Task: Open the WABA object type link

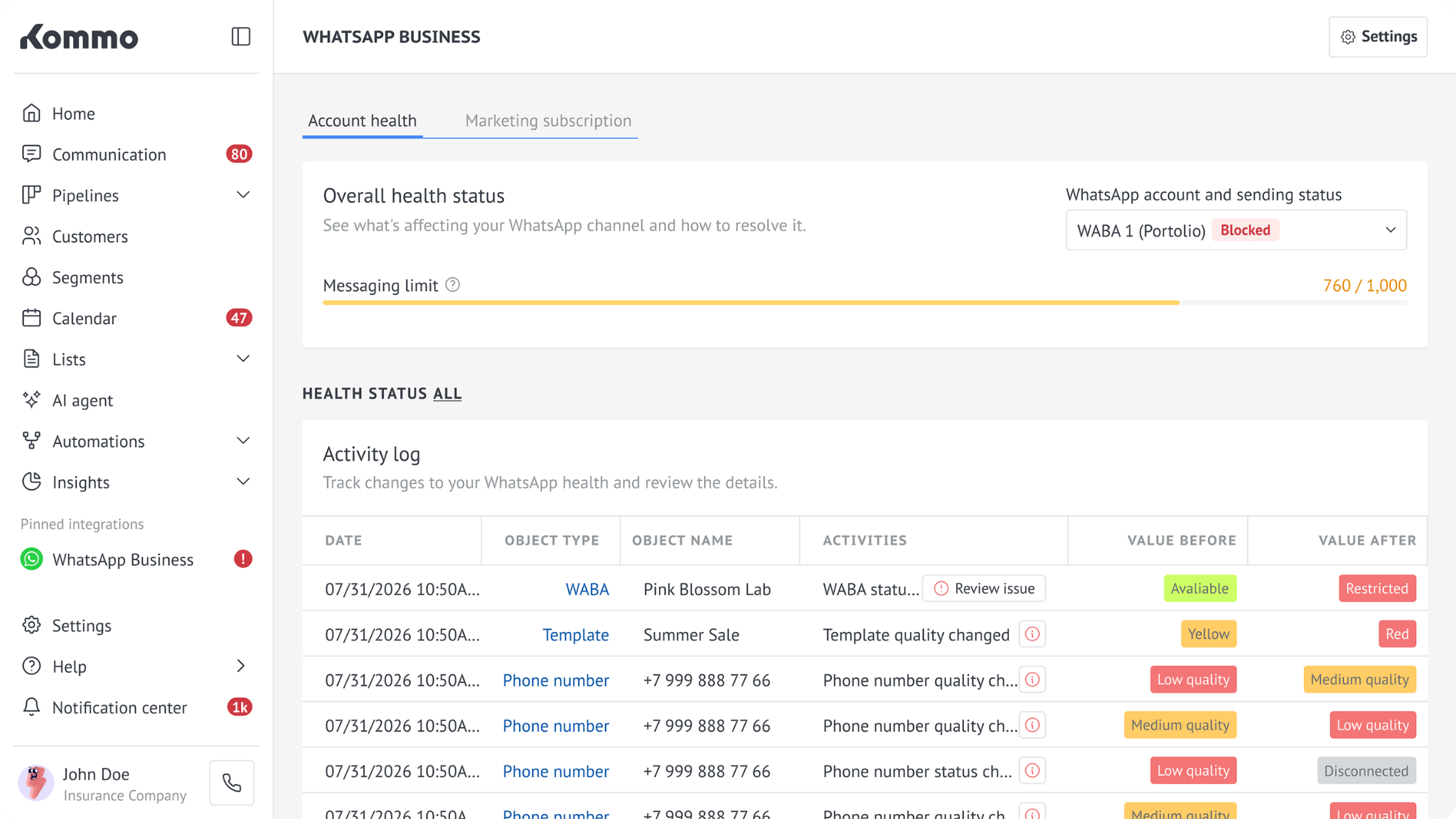Action: coord(587,589)
